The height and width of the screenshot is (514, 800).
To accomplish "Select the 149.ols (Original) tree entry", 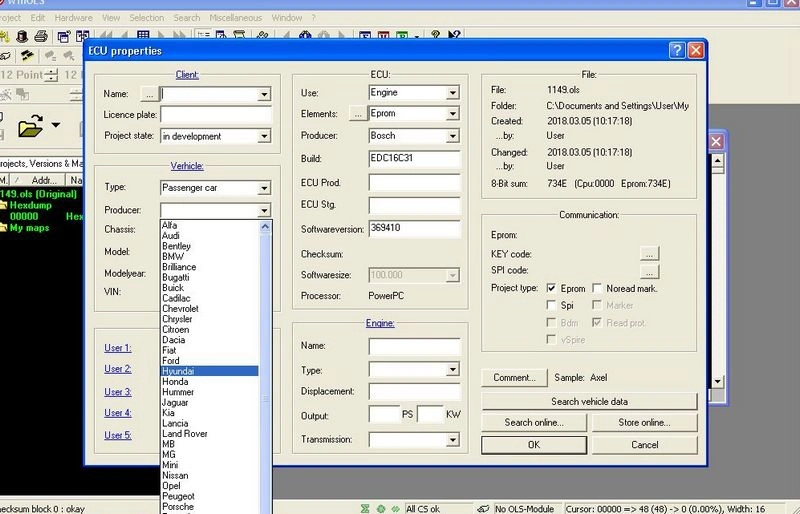I will pyautogui.click(x=39, y=194).
